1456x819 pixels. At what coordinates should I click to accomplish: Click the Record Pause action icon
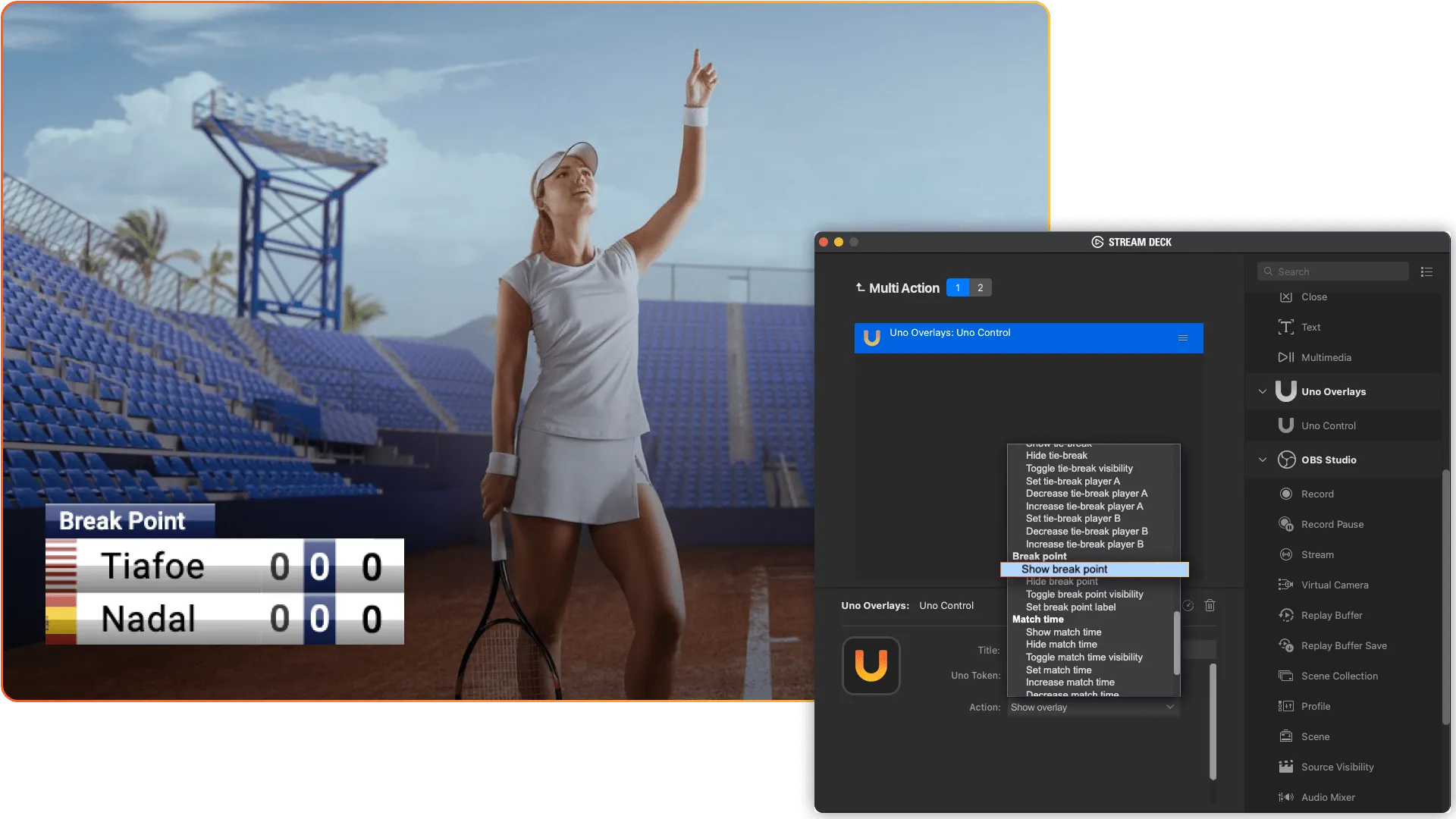(x=1285, y=524)
